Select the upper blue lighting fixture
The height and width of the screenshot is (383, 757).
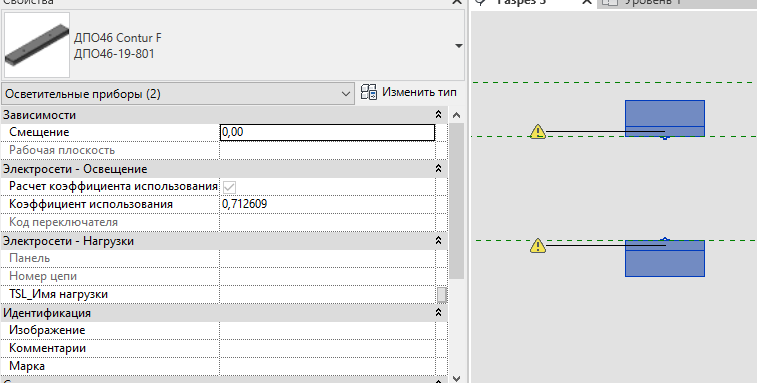tap(665, 118)
